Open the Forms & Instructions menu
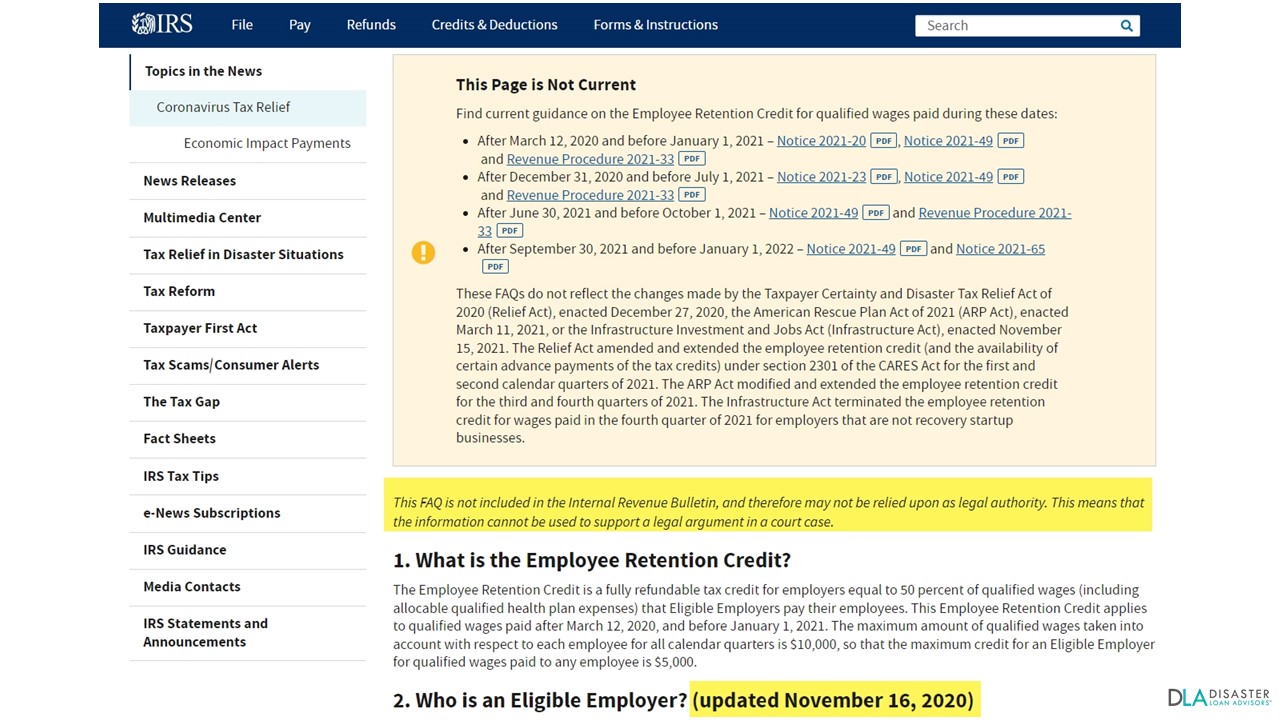This screenshot has width=1280, height=720. (655, 25)
